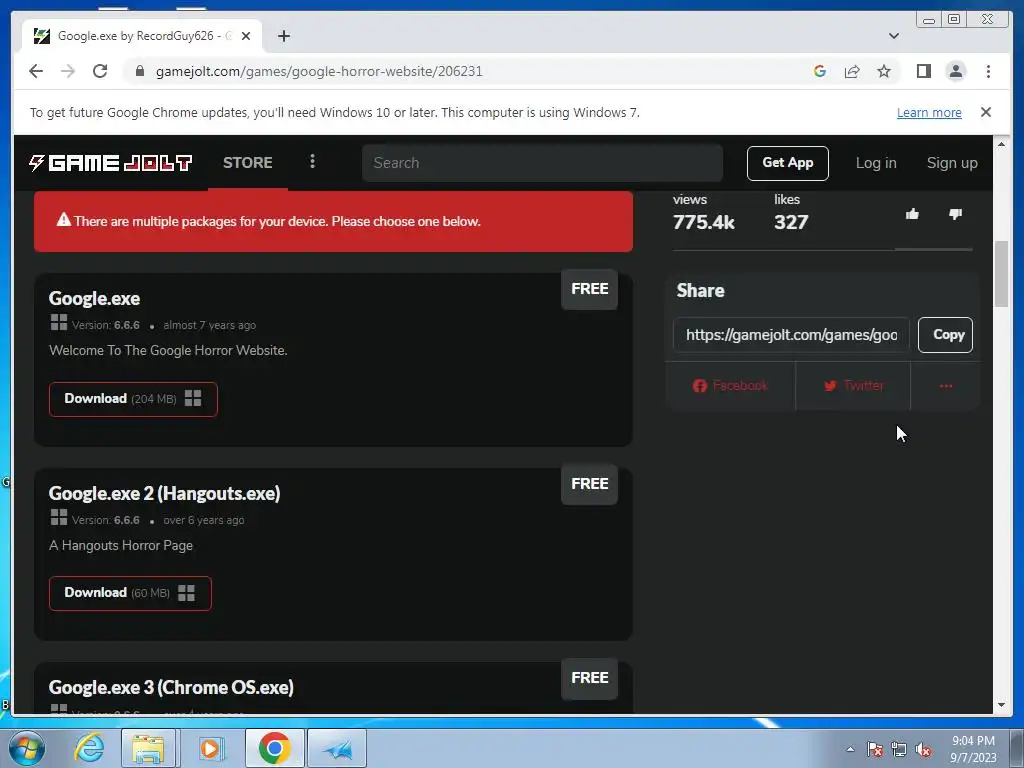Image resolution: width=1024 pixels, height=768 pixels.
Task: Share on Twitter
Action: click(x=853, y=385)
